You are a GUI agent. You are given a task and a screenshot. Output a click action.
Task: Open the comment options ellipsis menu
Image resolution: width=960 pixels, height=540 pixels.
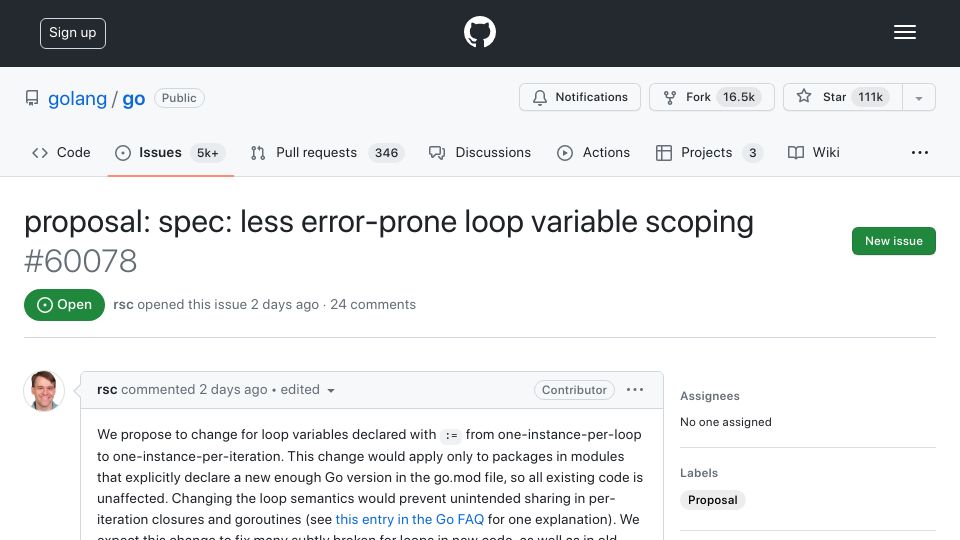[635, 390]
